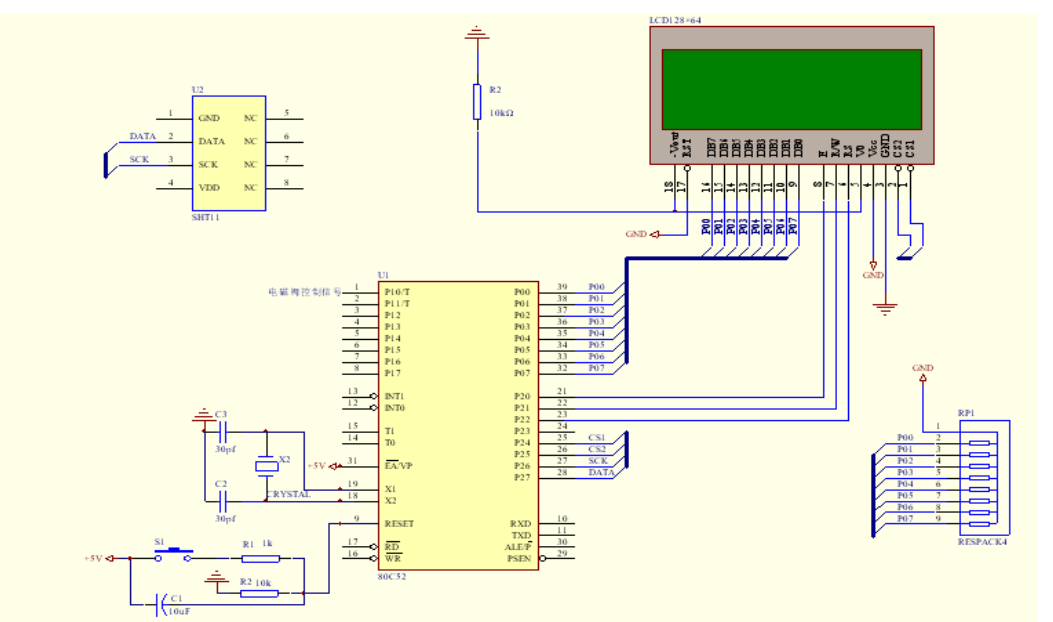The image size is (1053, 622).
Task: Click the red GND label above RP1
Action: [922, 368]
